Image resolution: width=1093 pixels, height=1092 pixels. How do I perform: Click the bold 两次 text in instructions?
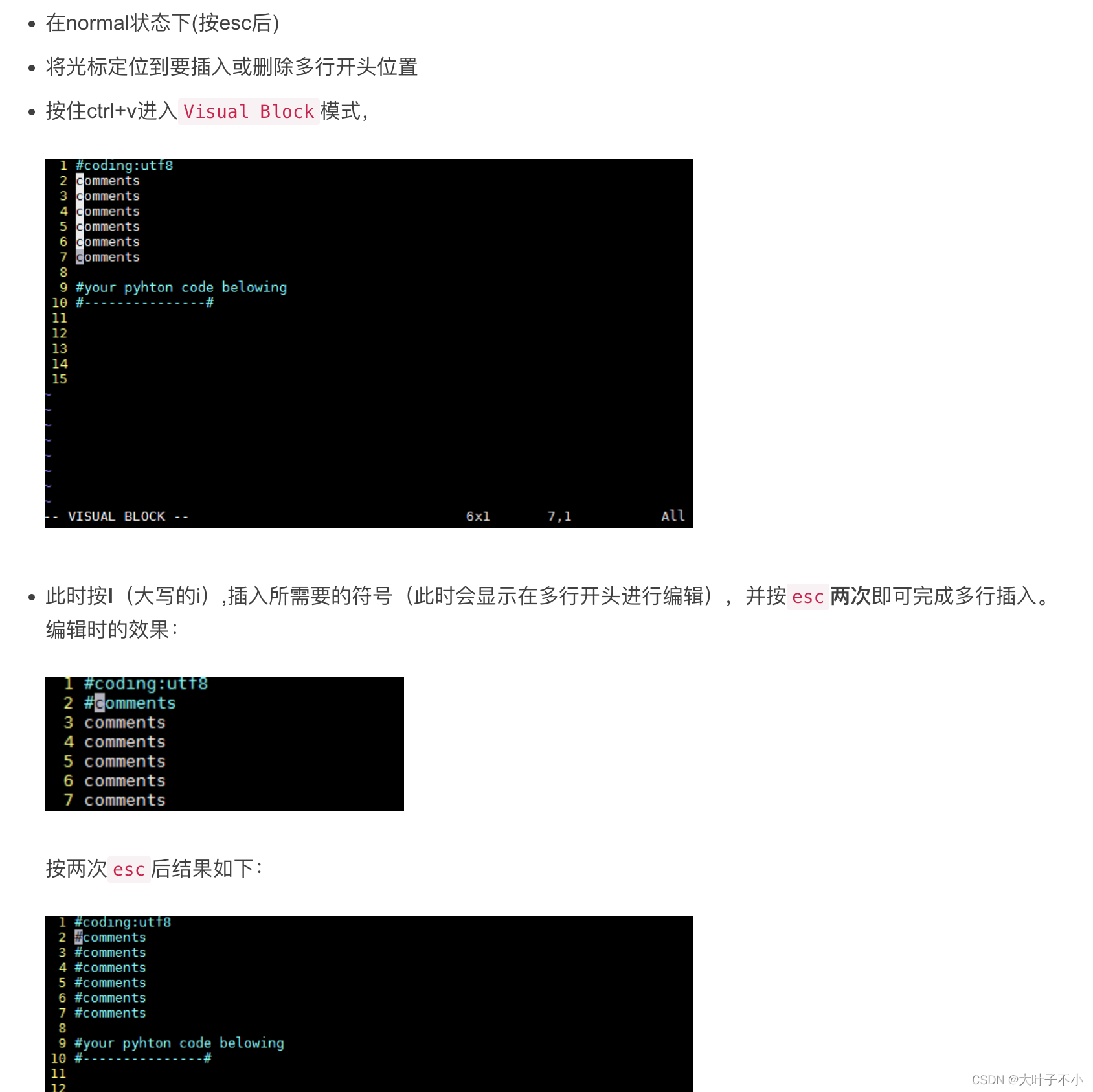tap(850, 597)
